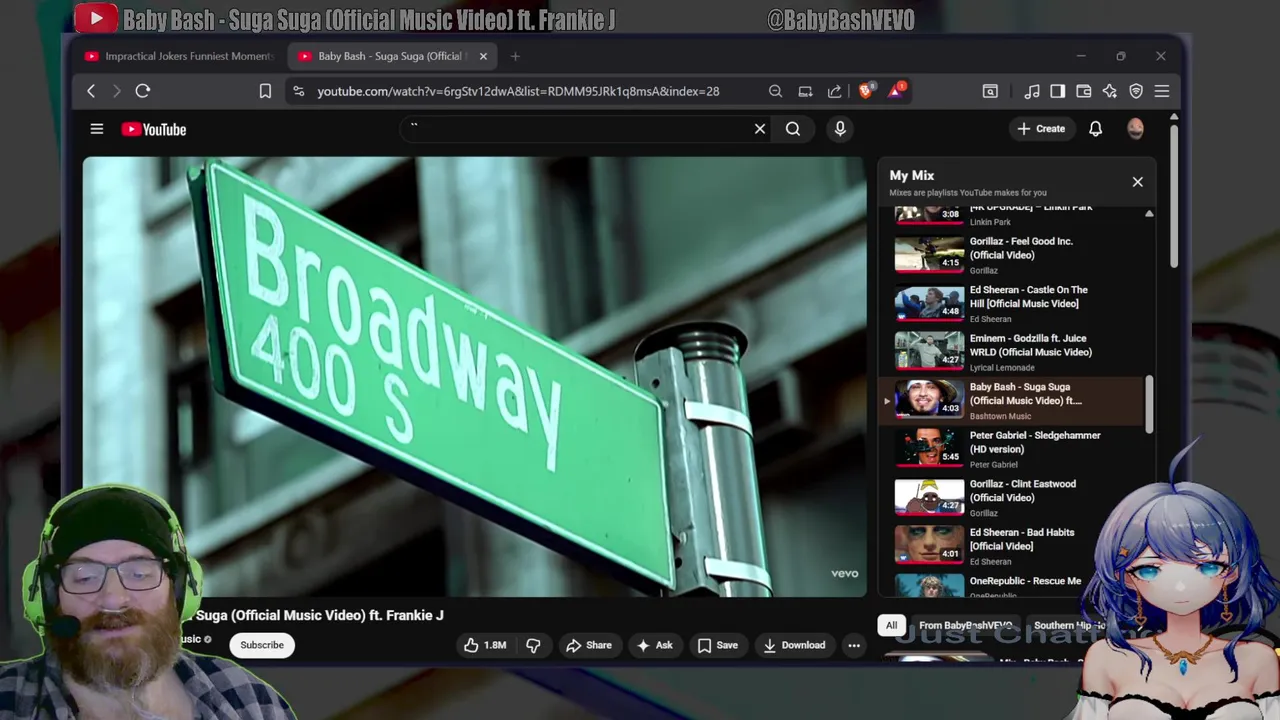
Task: Toggle the browser sidebar panel
Action: coord(1057,91)
